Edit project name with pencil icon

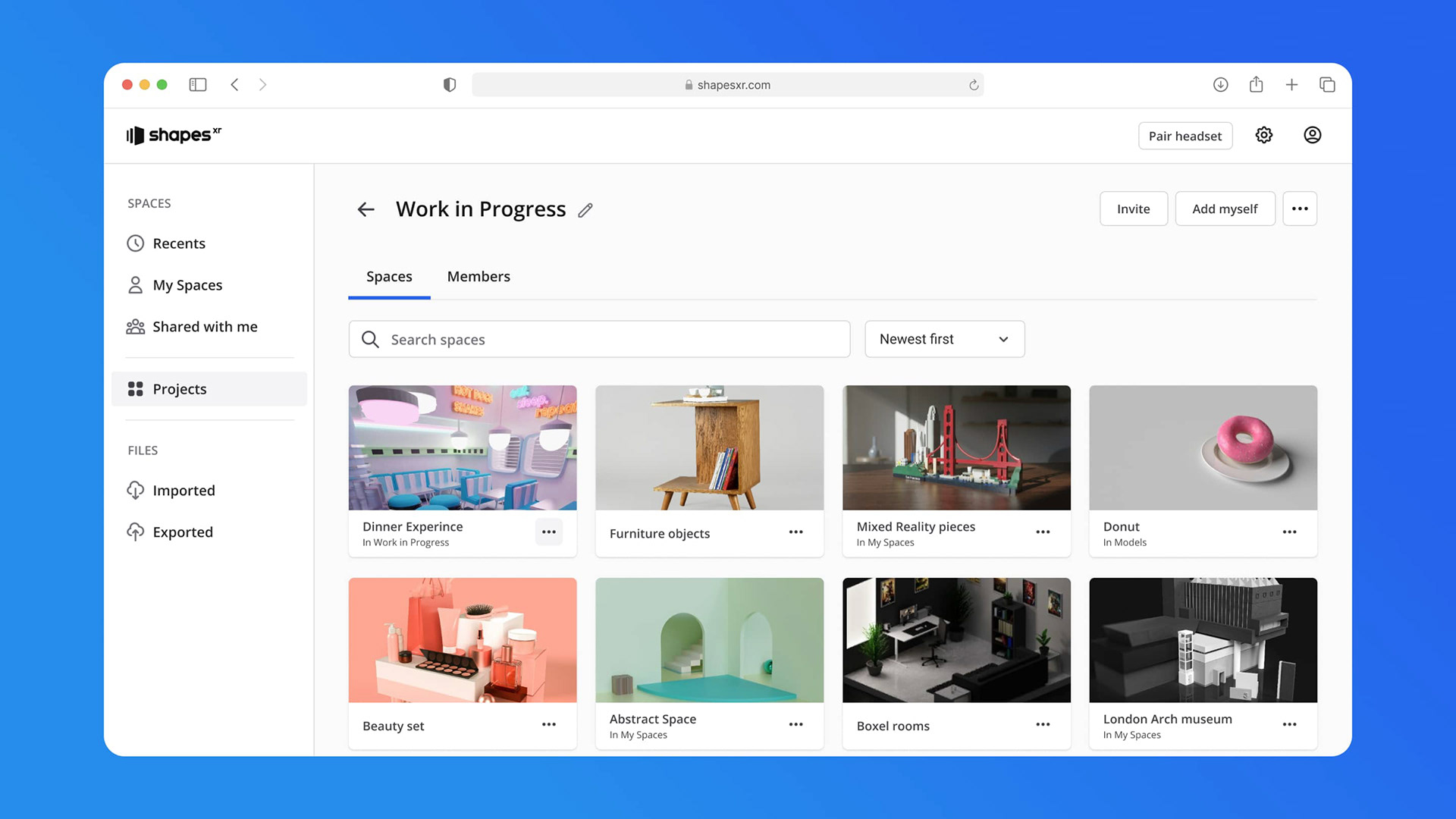[x=585, y=210]
